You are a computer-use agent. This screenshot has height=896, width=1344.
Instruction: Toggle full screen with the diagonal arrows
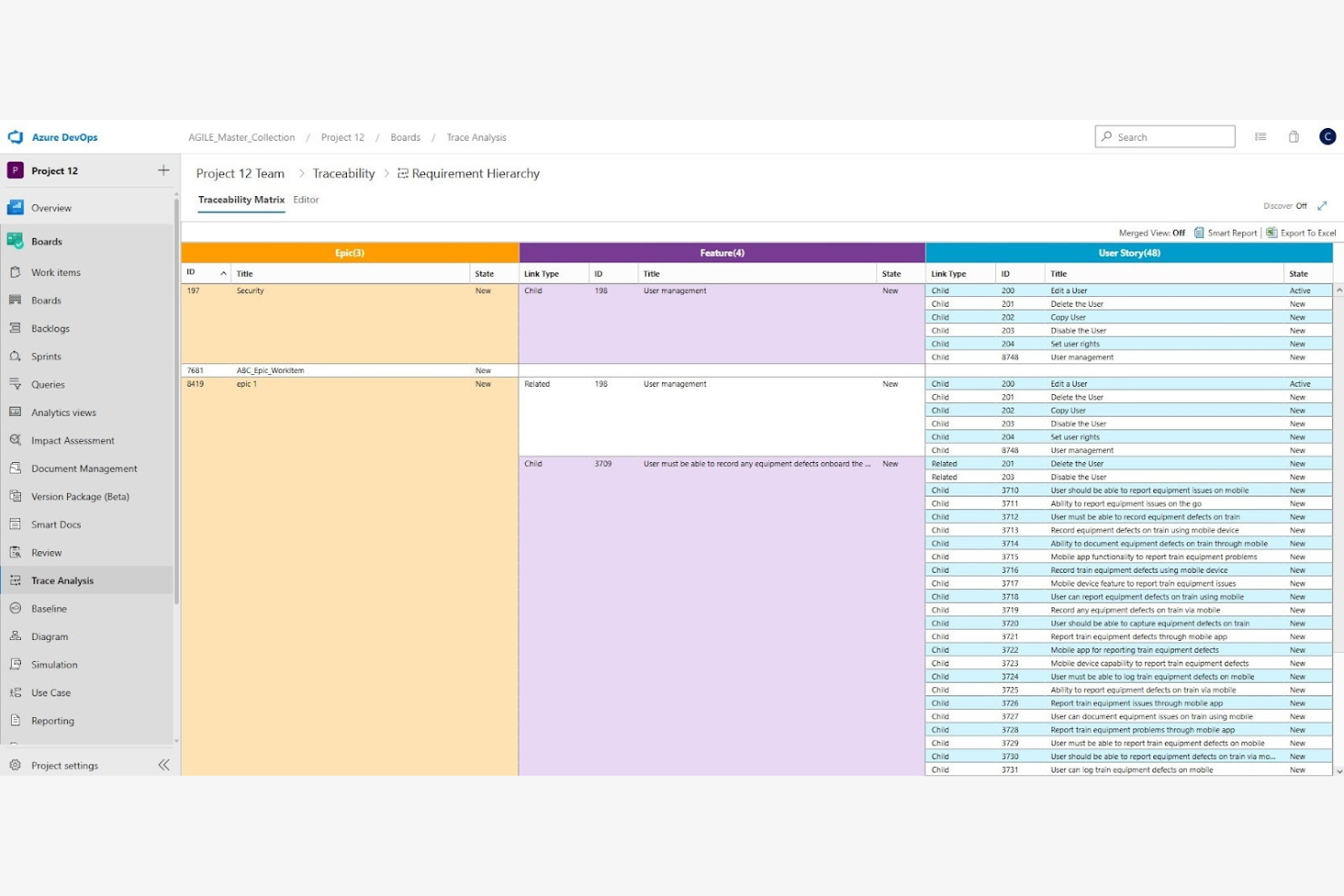pos(1322,205)
